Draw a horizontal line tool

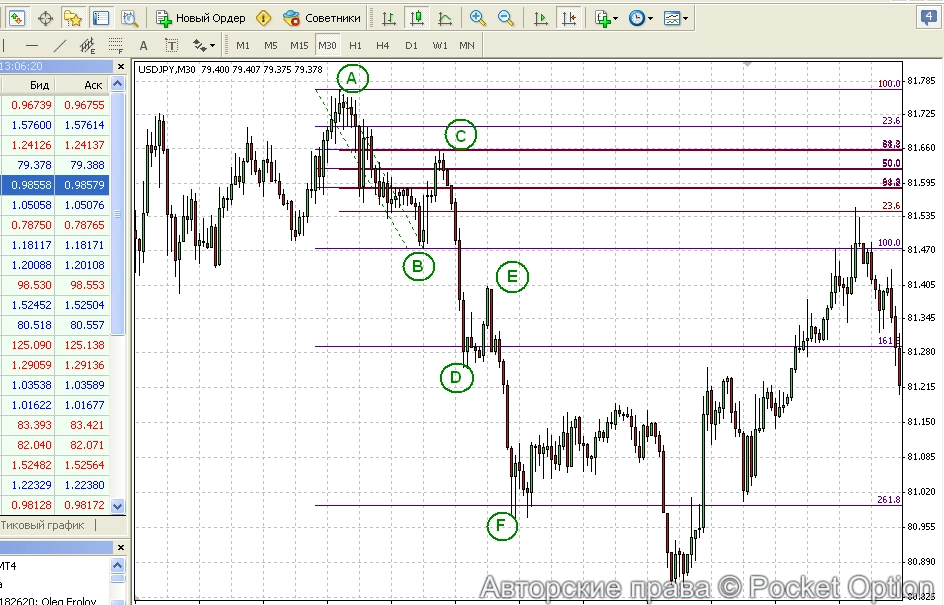(x=32, y=45)
